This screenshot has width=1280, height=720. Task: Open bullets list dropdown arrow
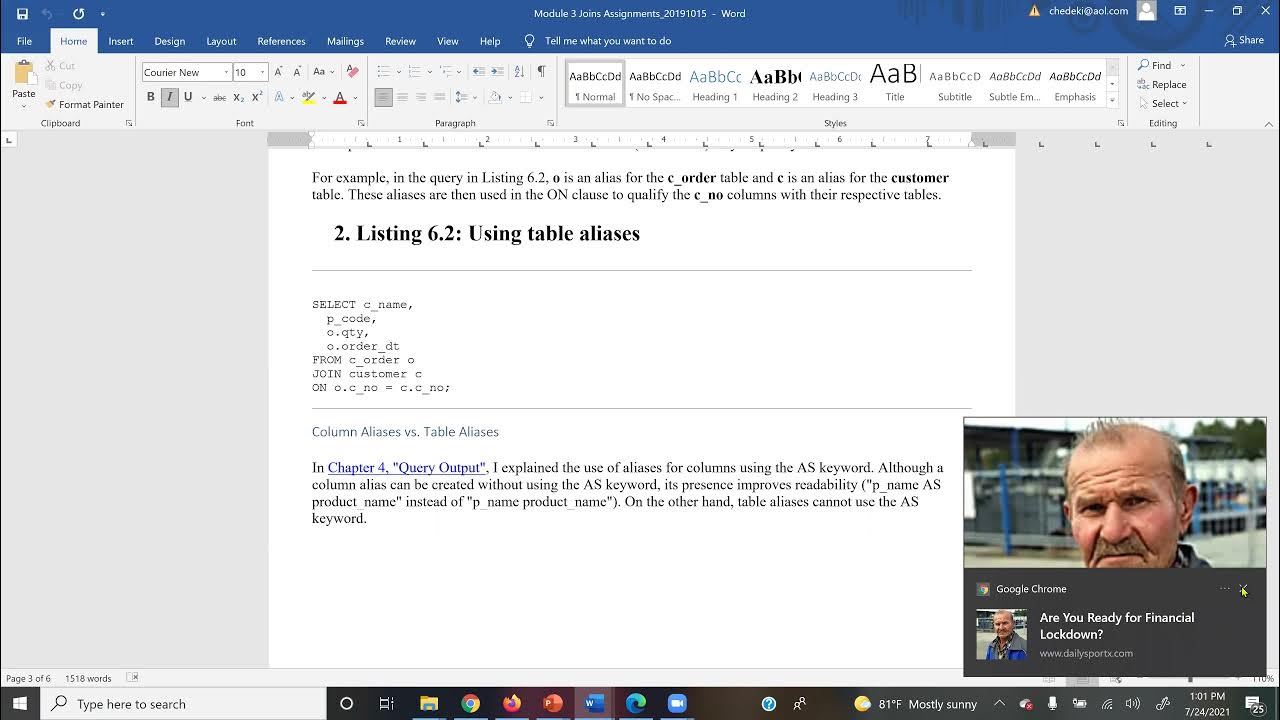click(x=398, y=72)
